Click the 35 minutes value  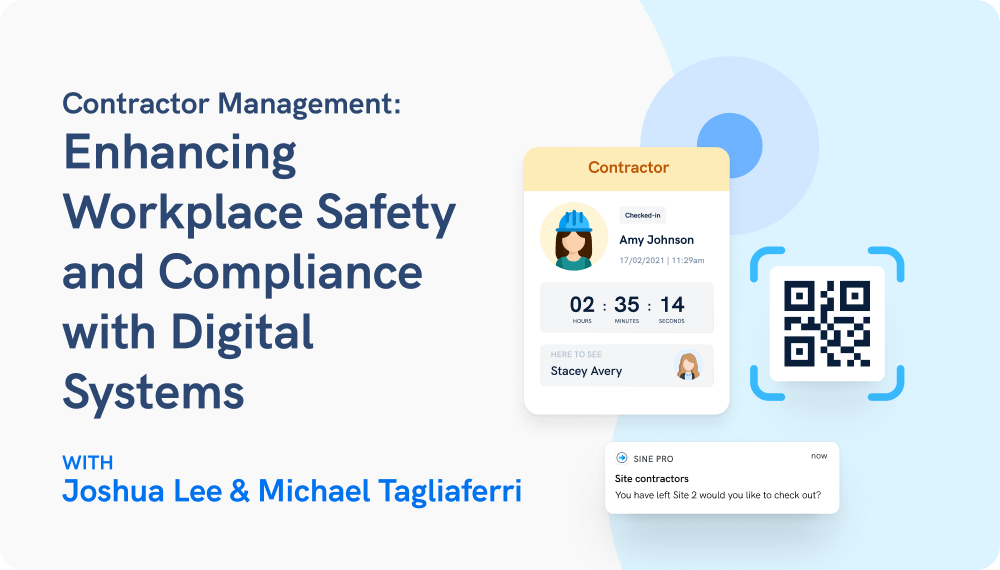[626, 304]
